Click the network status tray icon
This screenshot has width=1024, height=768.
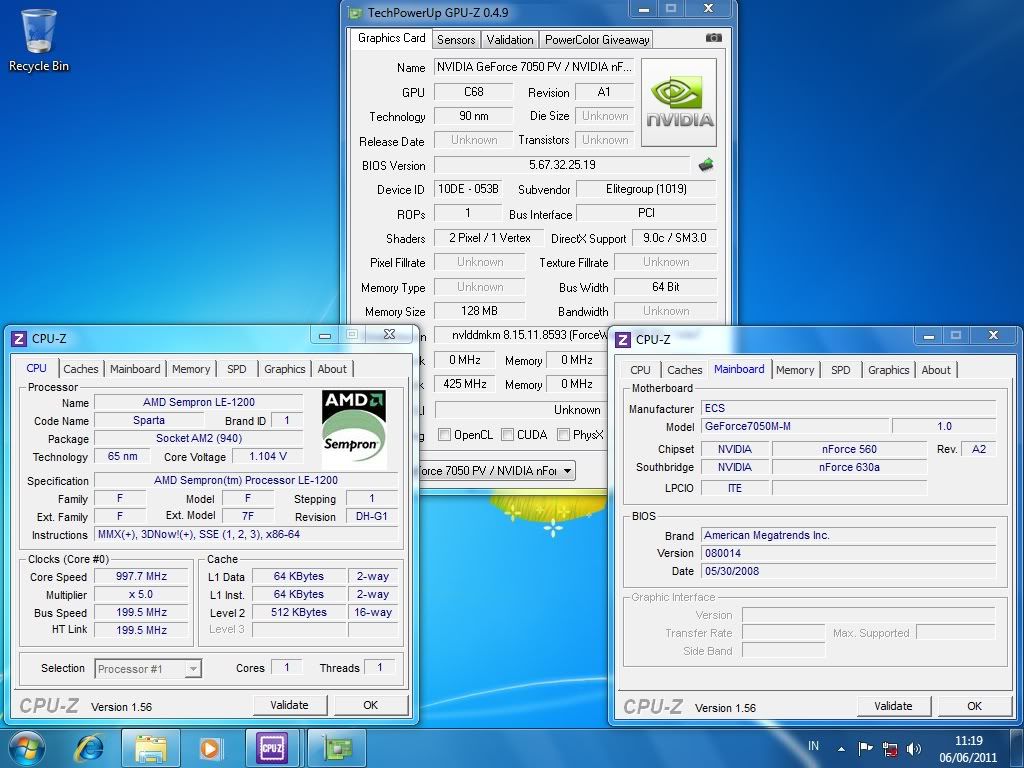889,748
